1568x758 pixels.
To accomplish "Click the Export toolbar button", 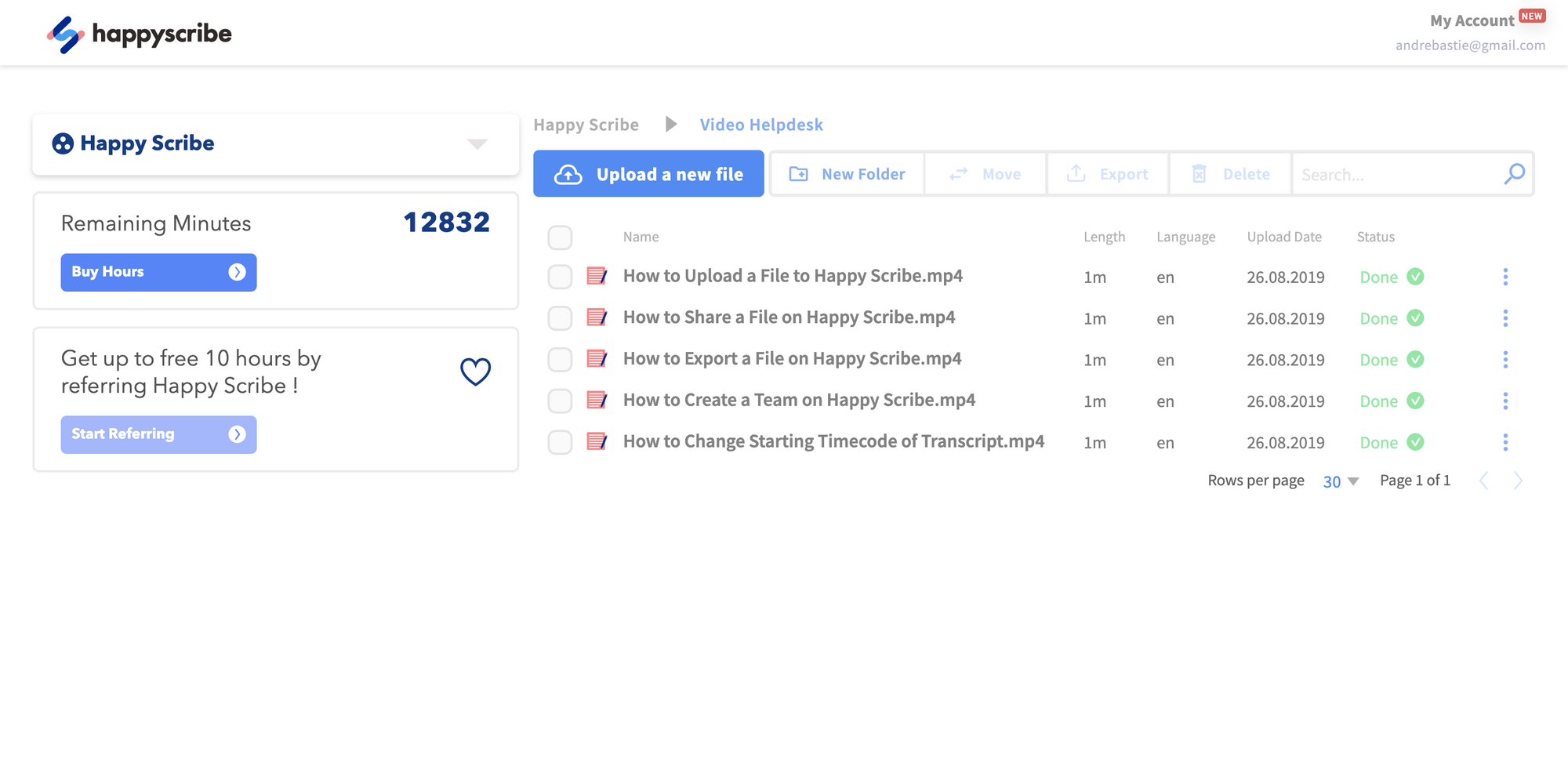I will 1108,173.
